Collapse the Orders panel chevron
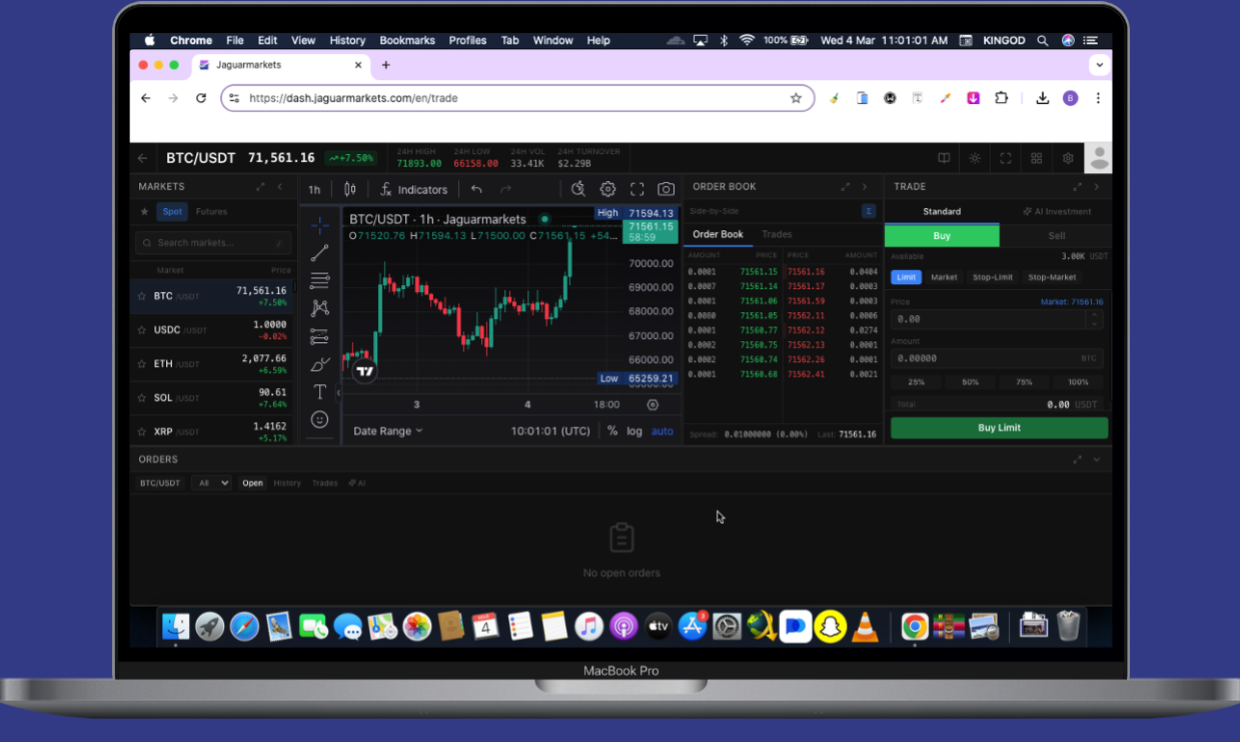The width and height of the screenshot is (1240, 742). [1096, 459]
